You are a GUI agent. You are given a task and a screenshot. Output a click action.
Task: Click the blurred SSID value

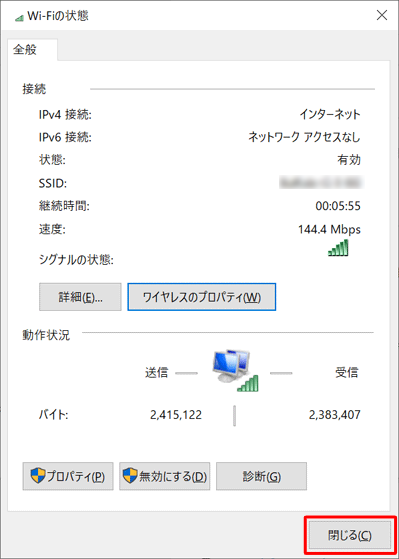[x=321, y=183]
